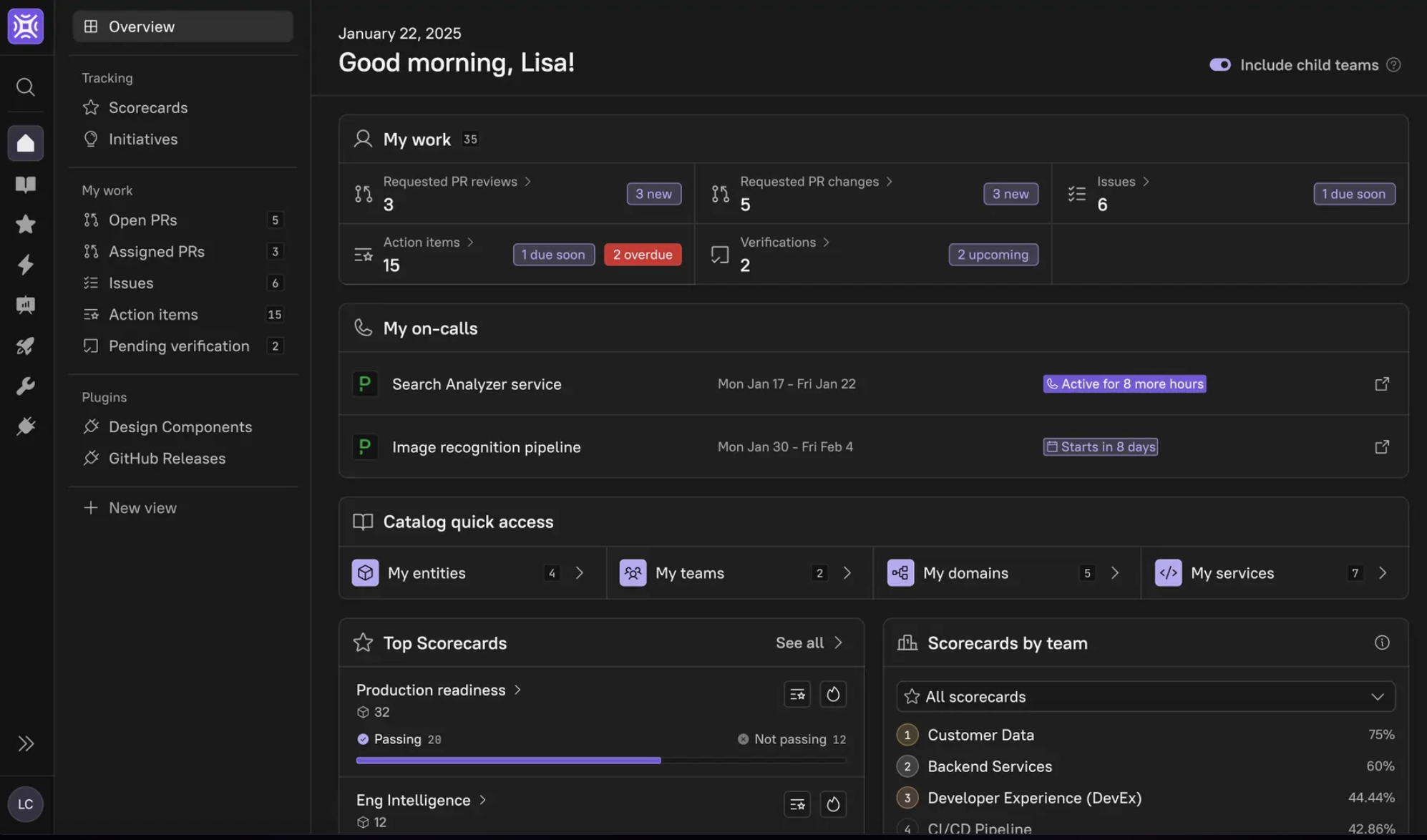Toggle Include child teams switch
The image size is (1427, 840).
point(1219,65)
